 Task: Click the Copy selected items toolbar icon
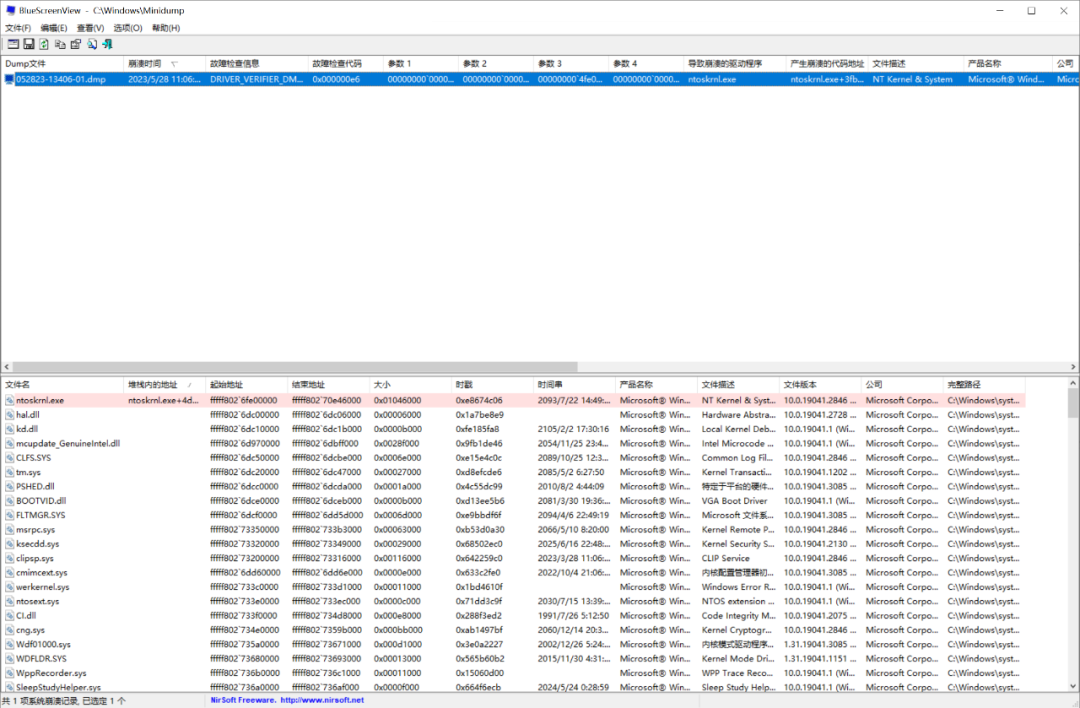(60, 44)
